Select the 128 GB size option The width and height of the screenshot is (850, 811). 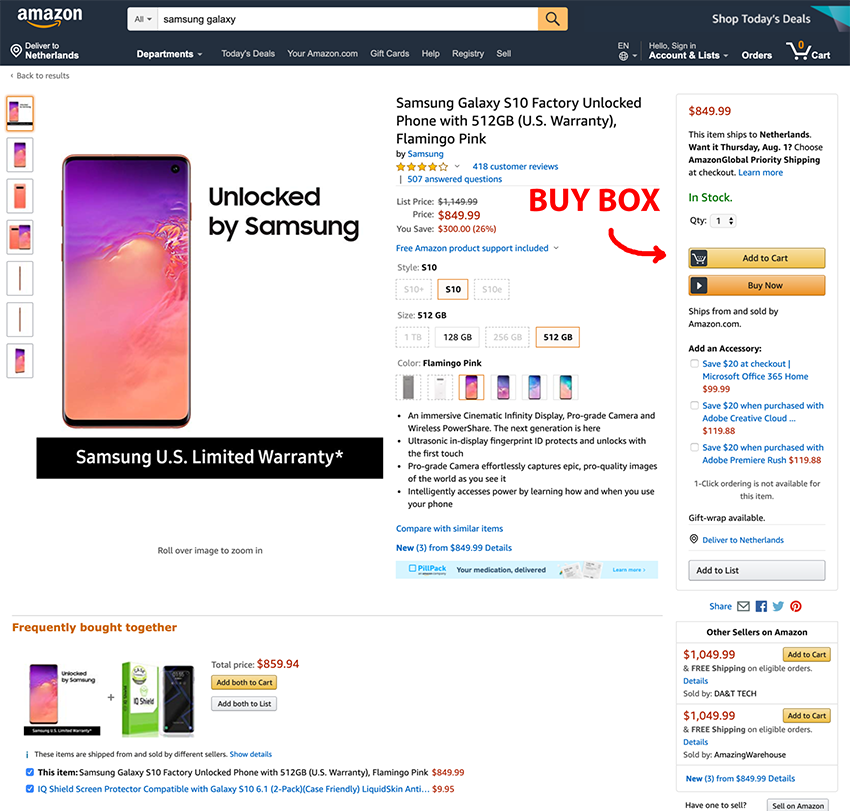458,337
